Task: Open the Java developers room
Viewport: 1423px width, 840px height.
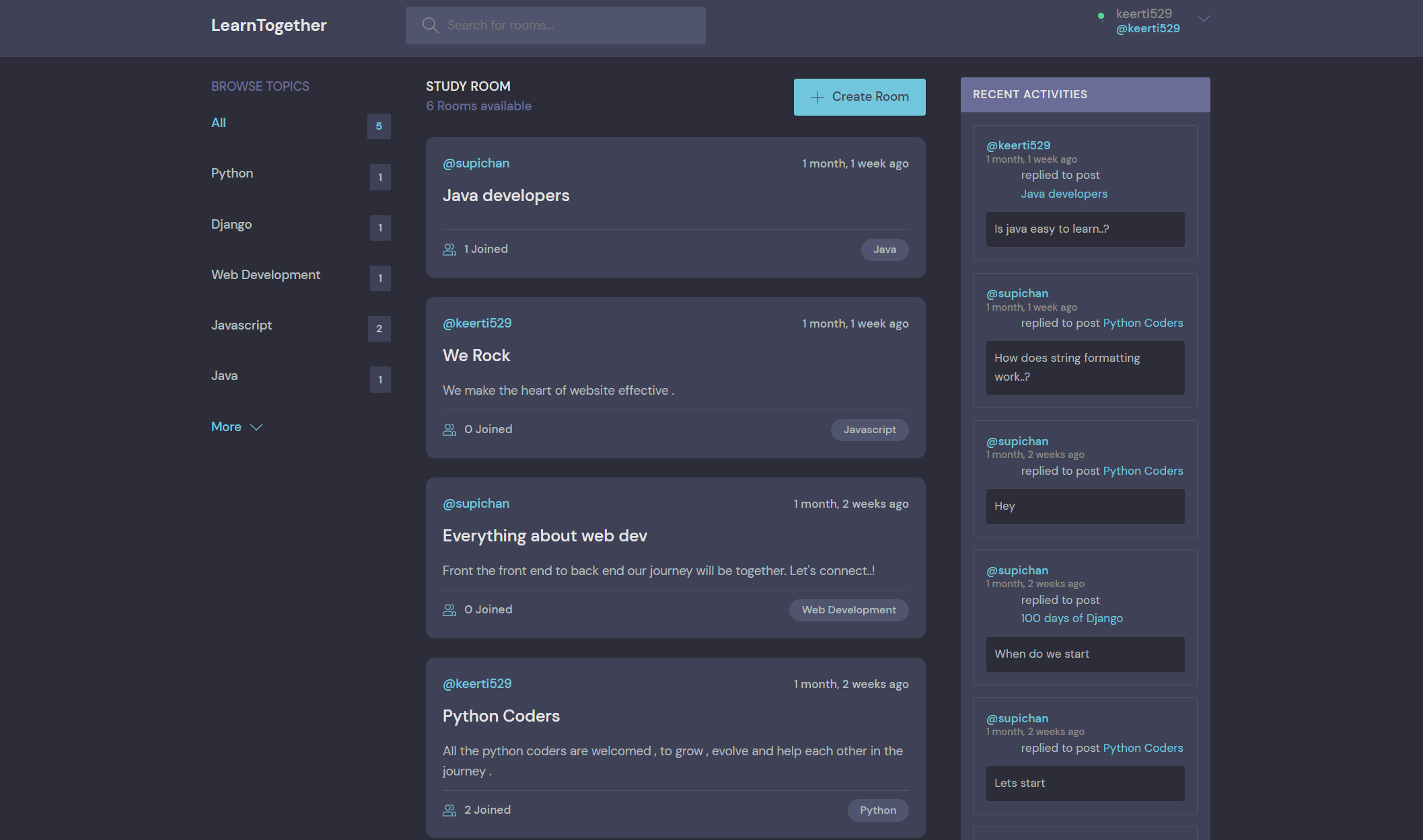Action: [x=506, y=196]
